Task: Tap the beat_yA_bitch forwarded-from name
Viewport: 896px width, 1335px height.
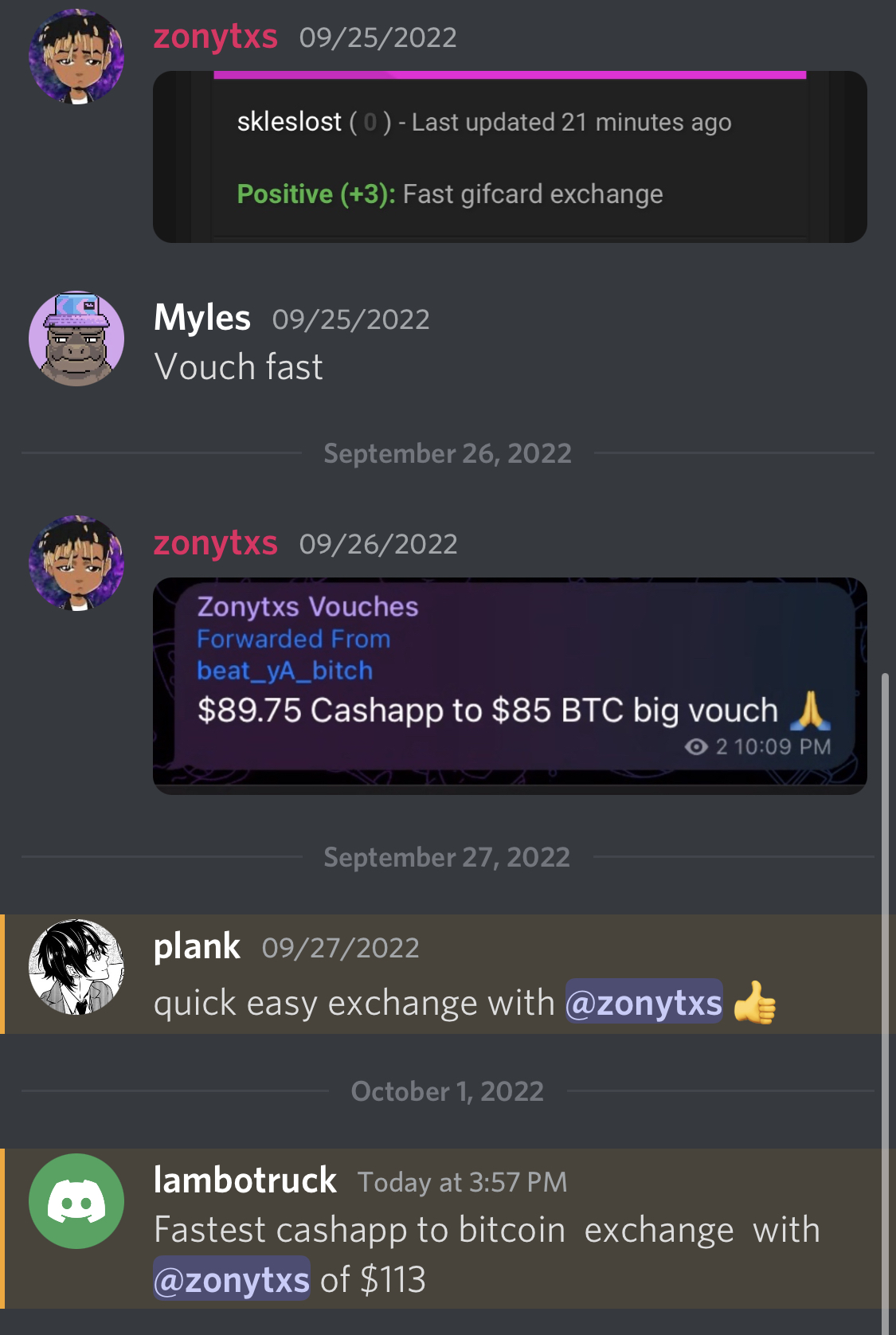Action: coord(285,671)
